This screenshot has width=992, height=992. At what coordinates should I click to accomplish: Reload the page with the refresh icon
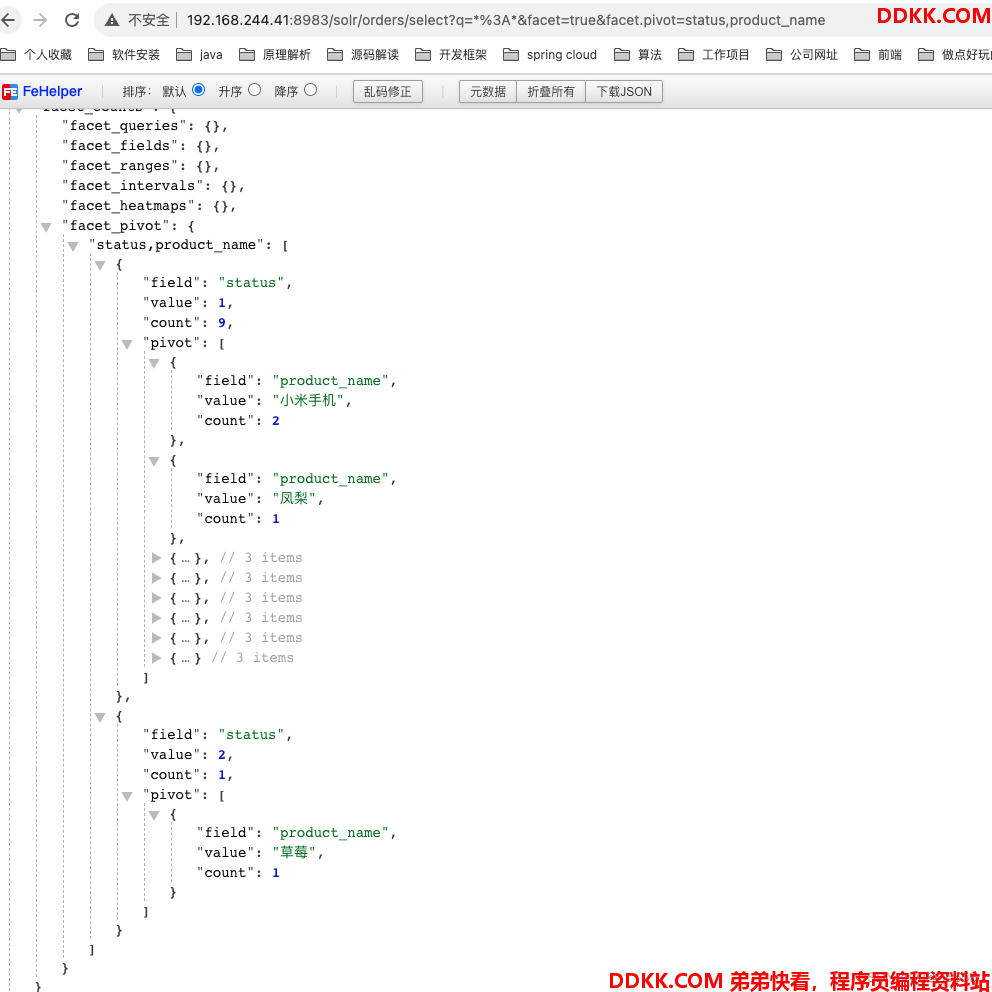(x=72, y=20)
